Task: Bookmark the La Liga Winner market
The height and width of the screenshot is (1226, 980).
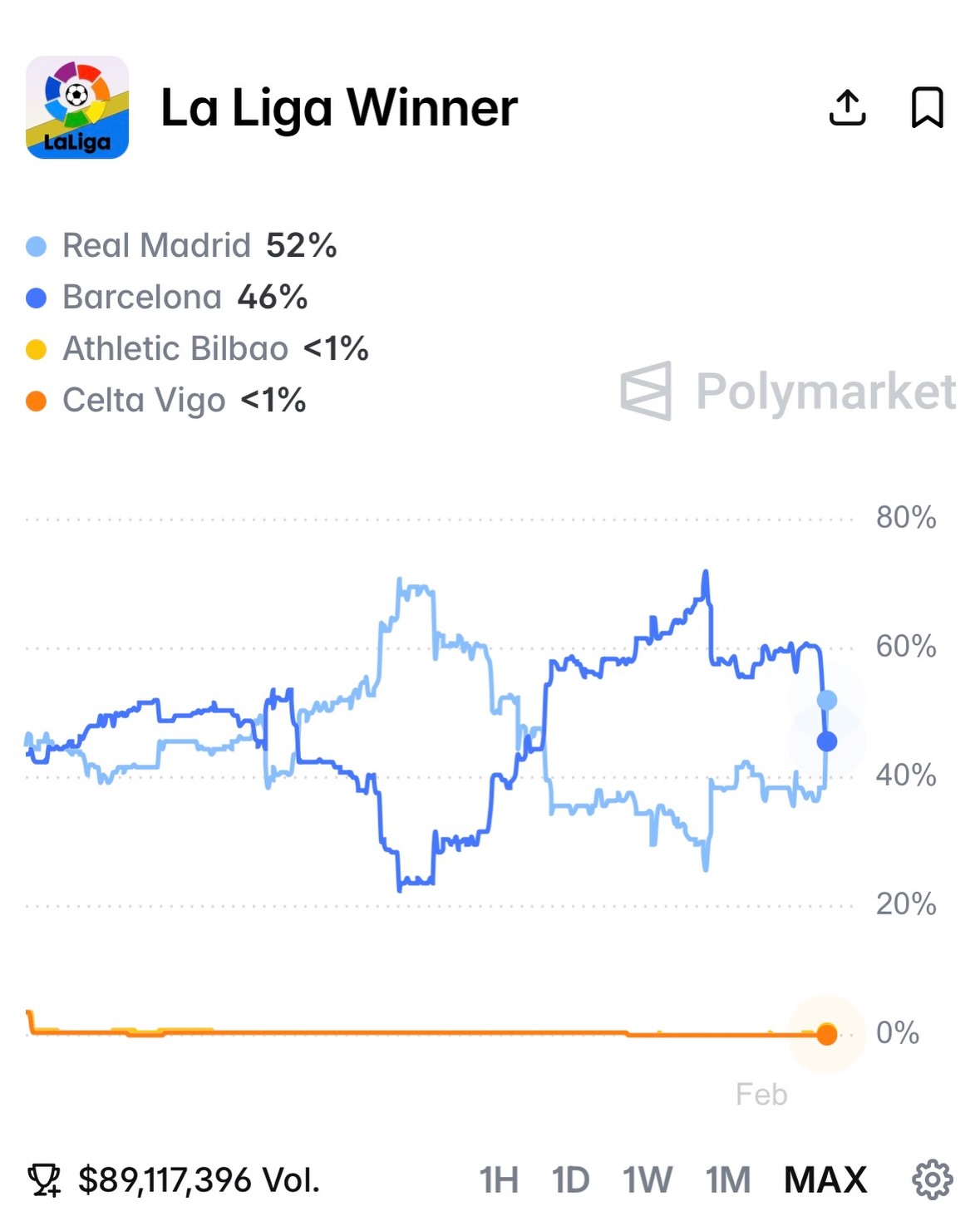Action: coord(927,107)
